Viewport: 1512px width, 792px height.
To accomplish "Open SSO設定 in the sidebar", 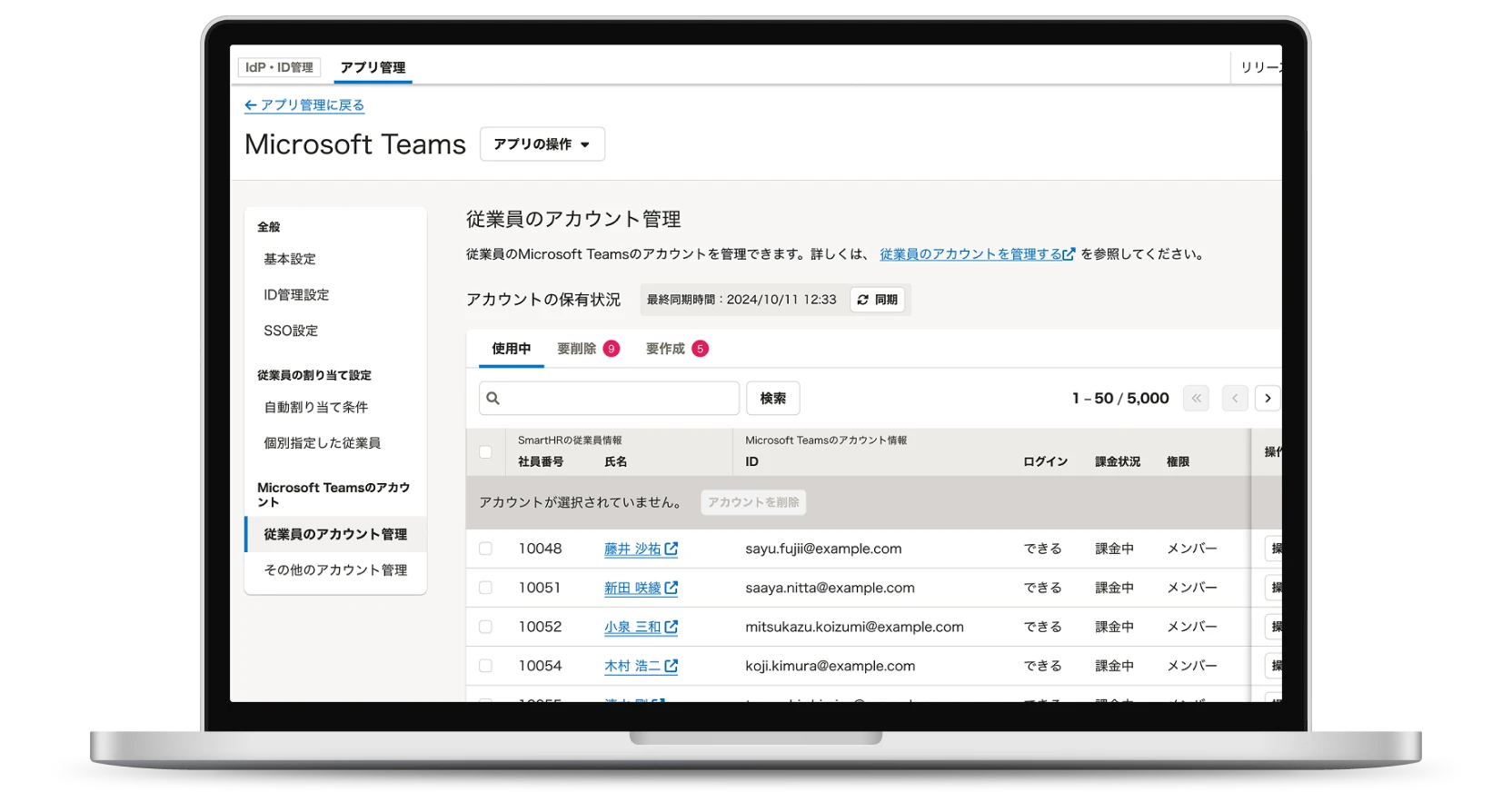I will coord(291,331).
